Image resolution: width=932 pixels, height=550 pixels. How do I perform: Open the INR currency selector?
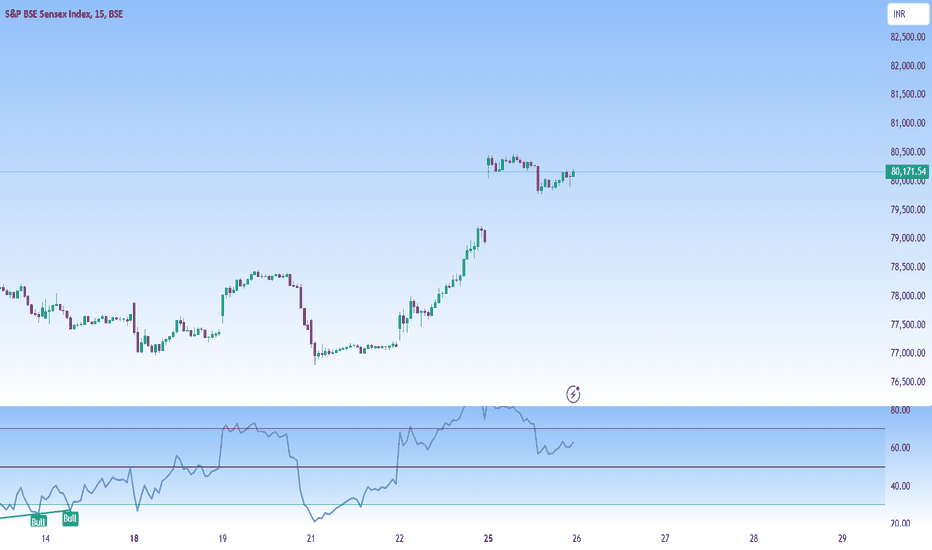[x=908, y=14]
